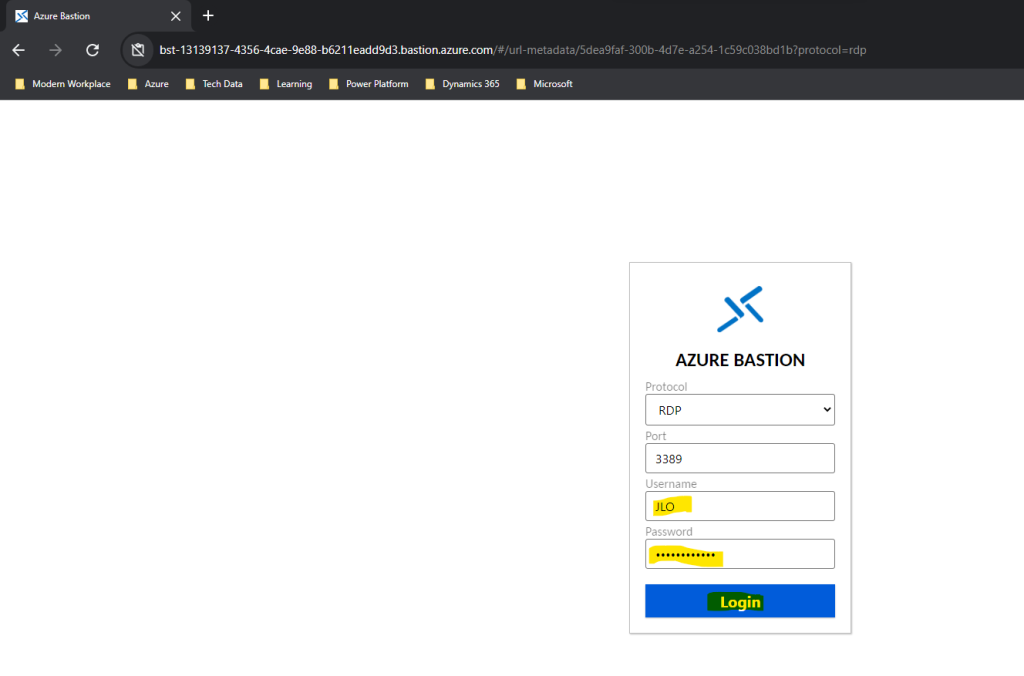
Task: Click the browser forward arrow
Action: coord(56,50)
